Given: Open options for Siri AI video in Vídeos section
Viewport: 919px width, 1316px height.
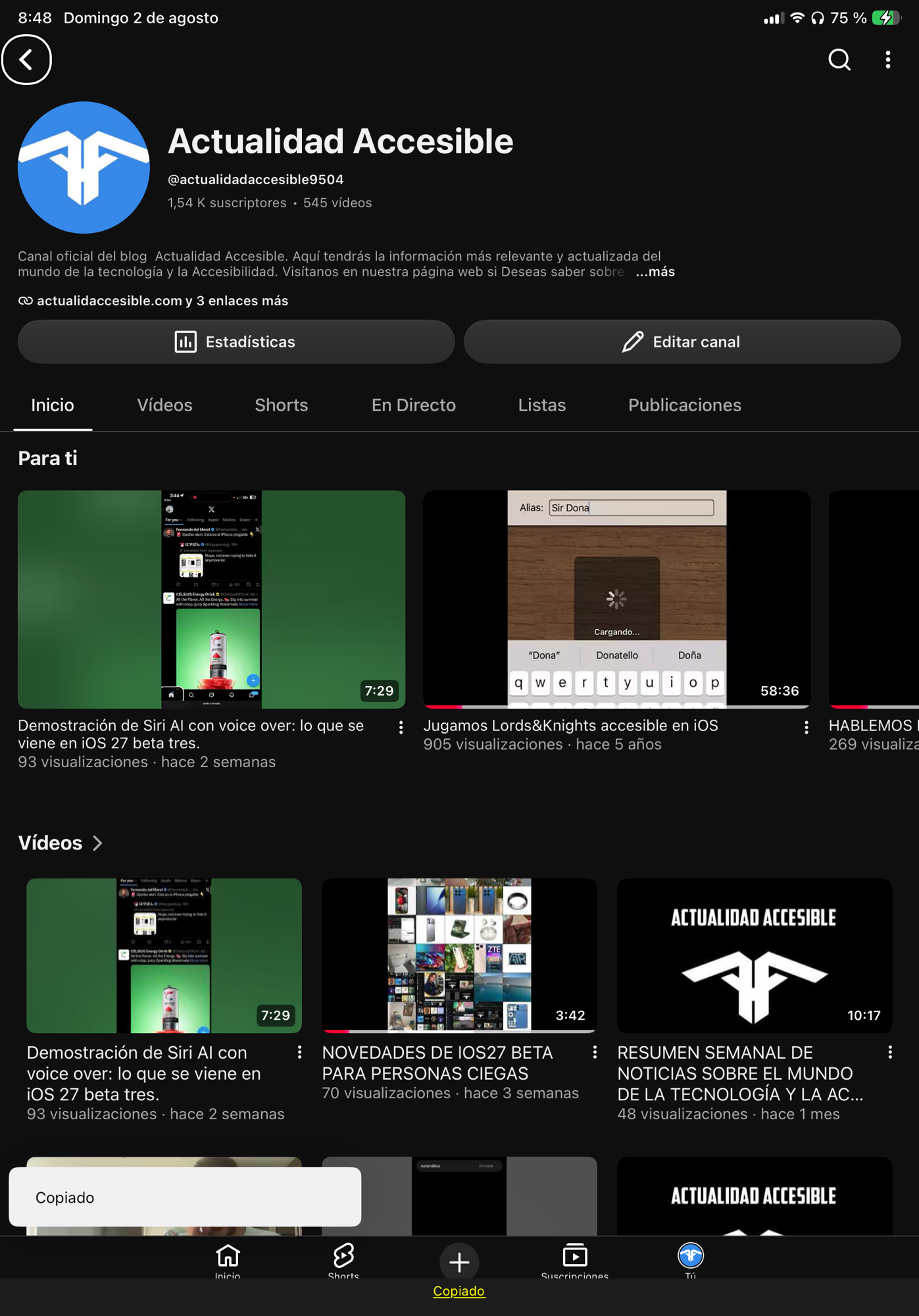Looking at the screenshot, I should point(299,1052).
